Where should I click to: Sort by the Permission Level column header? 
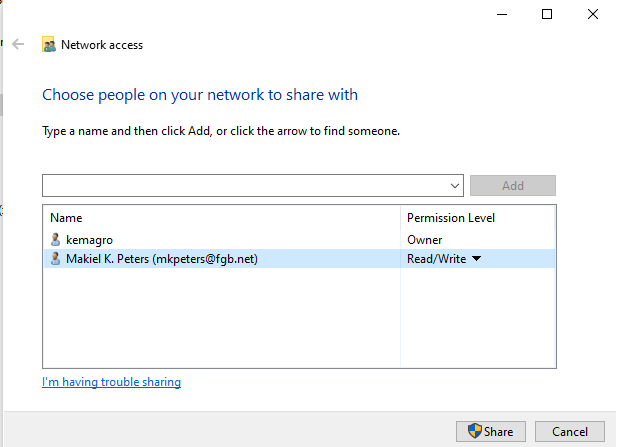click(x=450, y=218)
